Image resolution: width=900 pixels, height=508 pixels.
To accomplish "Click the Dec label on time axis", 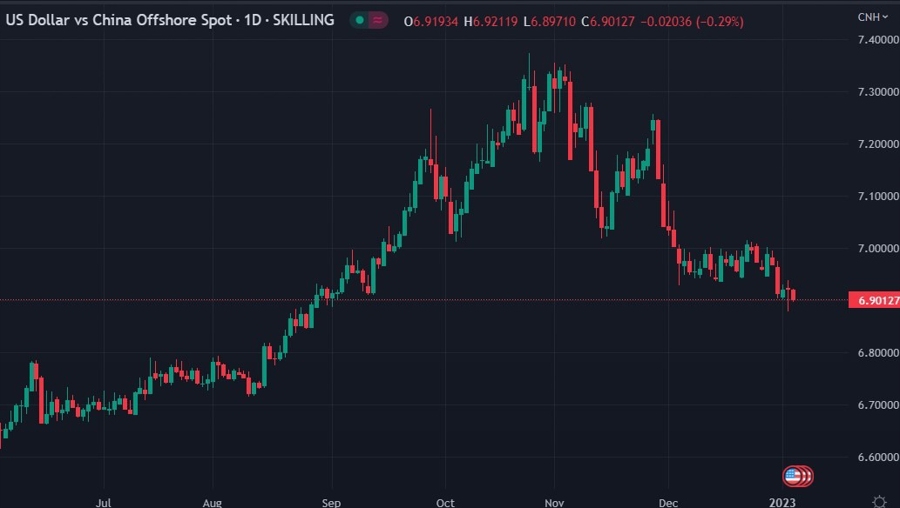I will tap(668, 503).
